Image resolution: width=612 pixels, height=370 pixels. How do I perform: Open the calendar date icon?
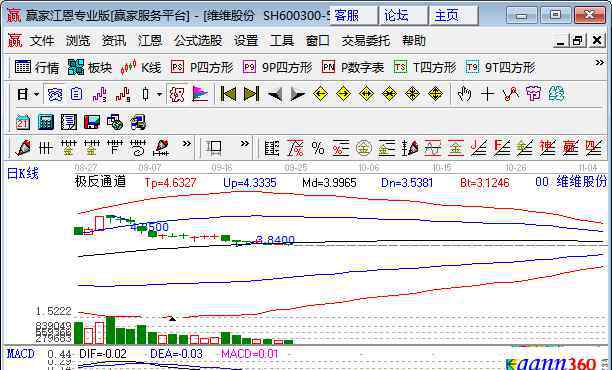[23, 122]
